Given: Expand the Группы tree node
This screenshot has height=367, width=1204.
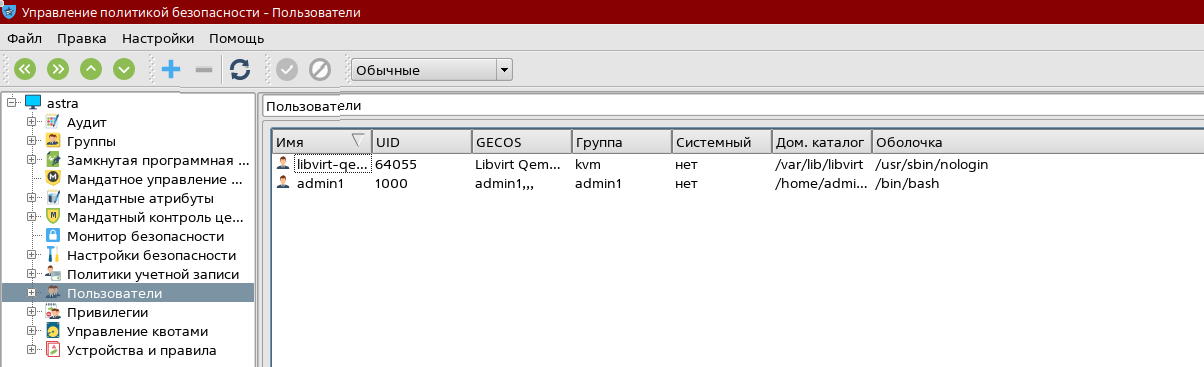Looking at the screenshot, I should point(32,141).
